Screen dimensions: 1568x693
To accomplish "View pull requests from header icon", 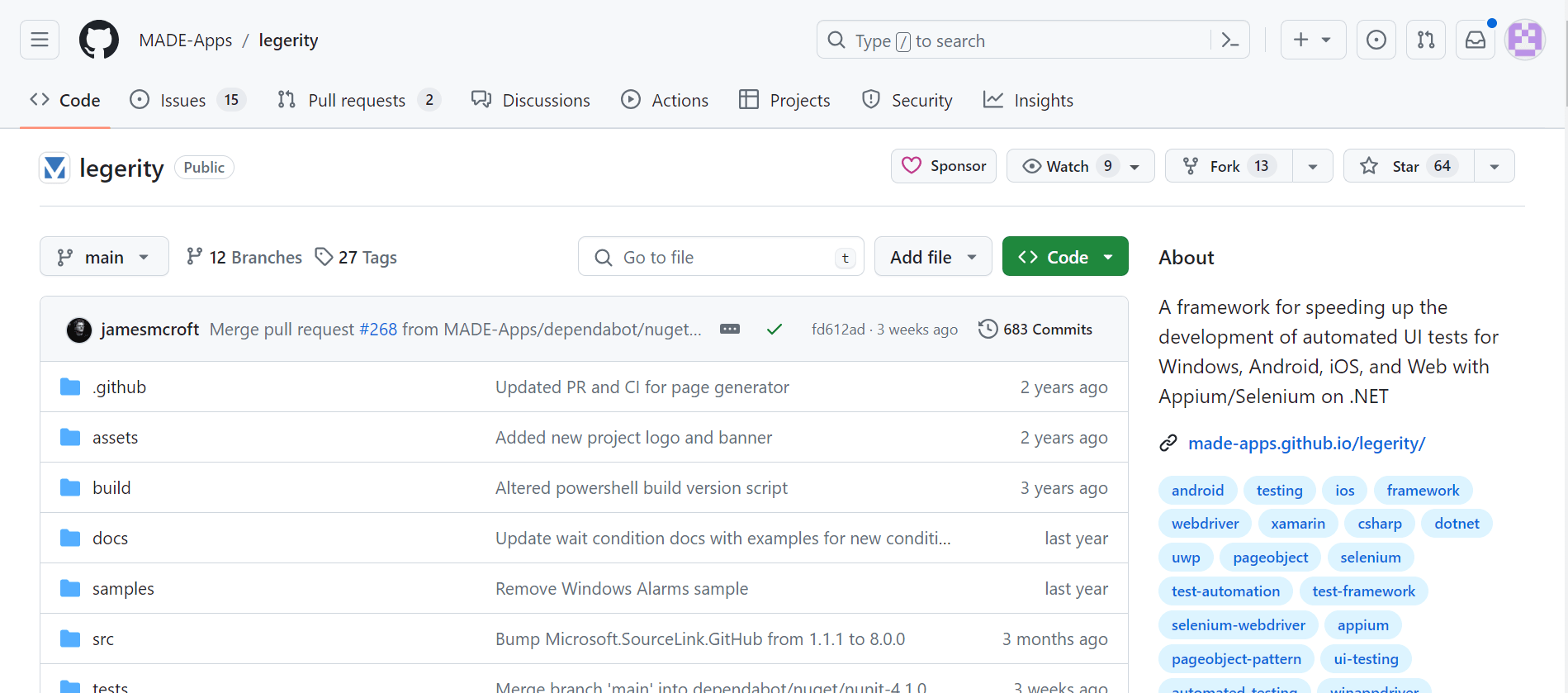I will tap(1425, 40).
